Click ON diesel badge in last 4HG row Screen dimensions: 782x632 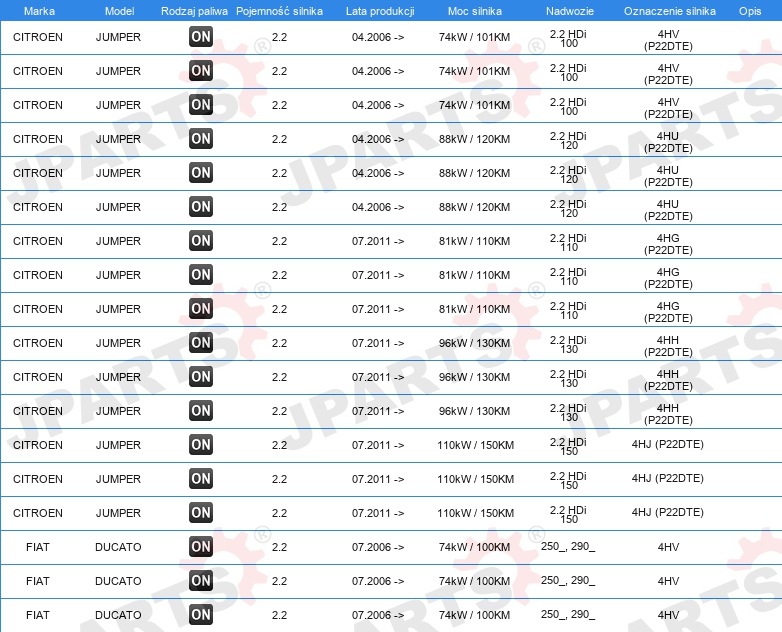pyautogui.click(x=201, y=308)
